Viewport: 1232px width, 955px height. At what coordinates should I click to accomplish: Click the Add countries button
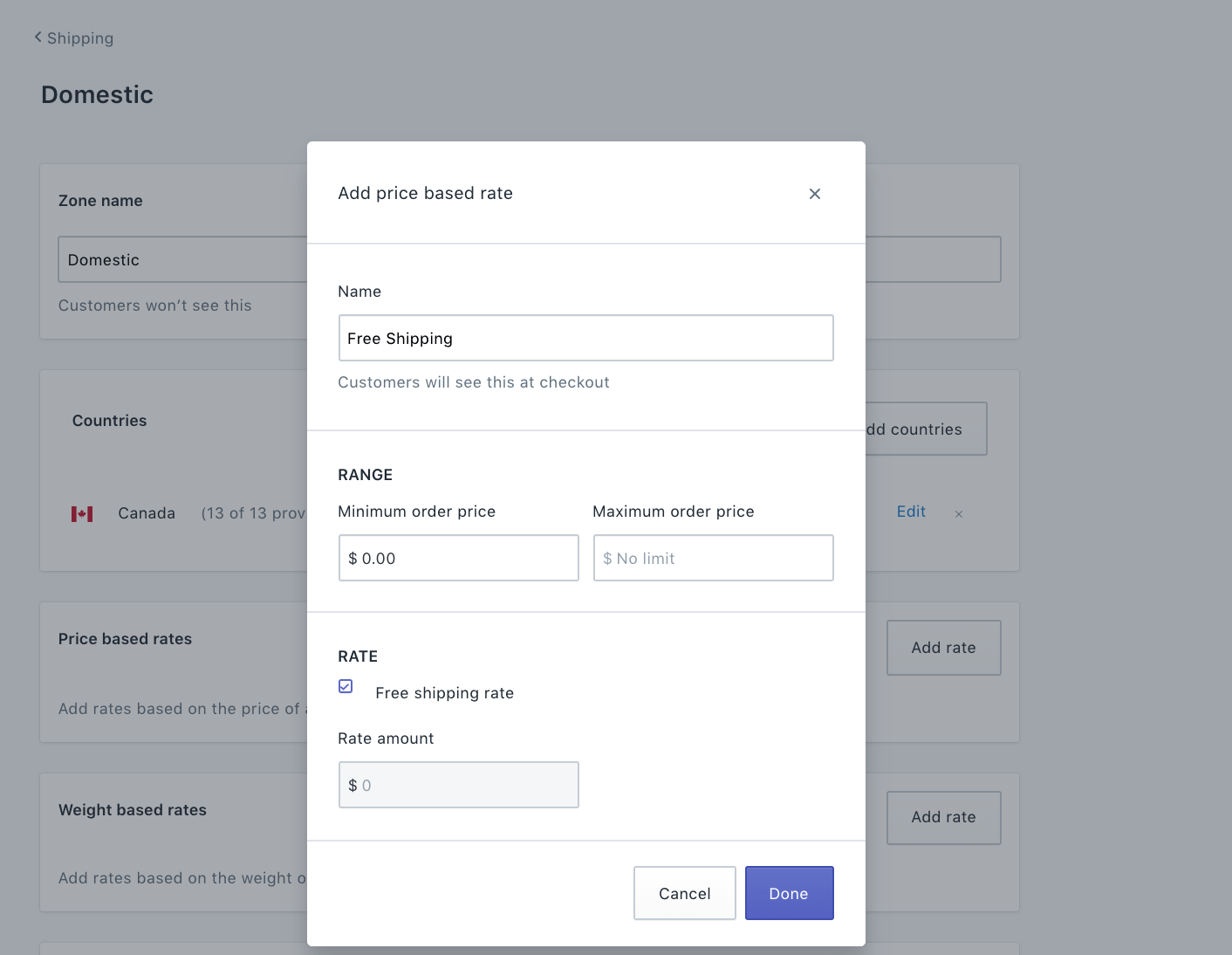pyautogui.click(x=925, y=429)
